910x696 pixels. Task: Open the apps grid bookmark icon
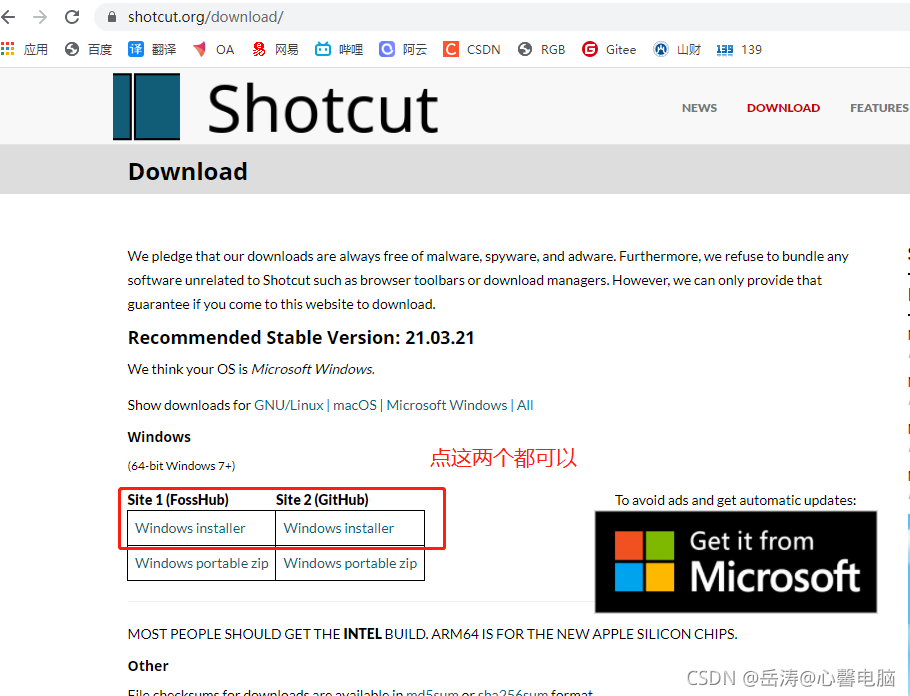click(8, 49)
